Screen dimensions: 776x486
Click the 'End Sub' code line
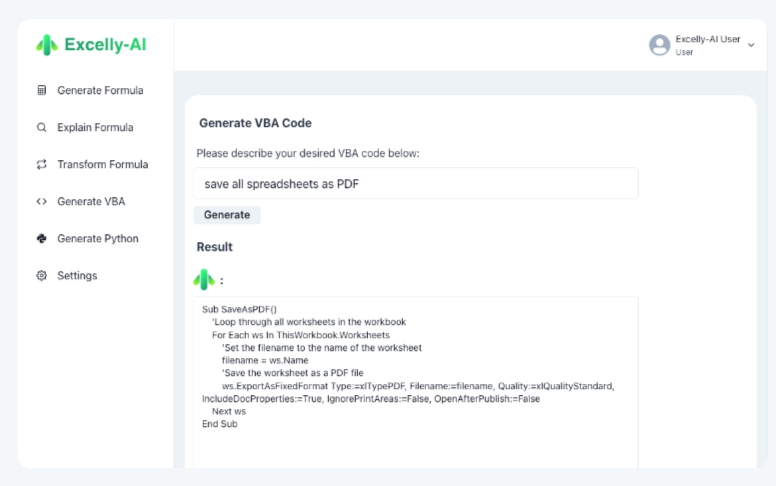tap(220, 424)
